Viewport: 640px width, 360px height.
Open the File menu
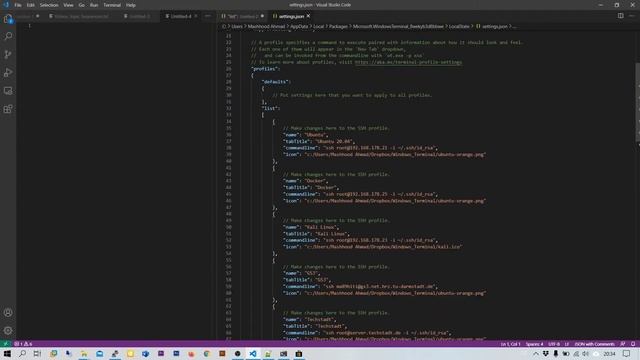[18, 5]
